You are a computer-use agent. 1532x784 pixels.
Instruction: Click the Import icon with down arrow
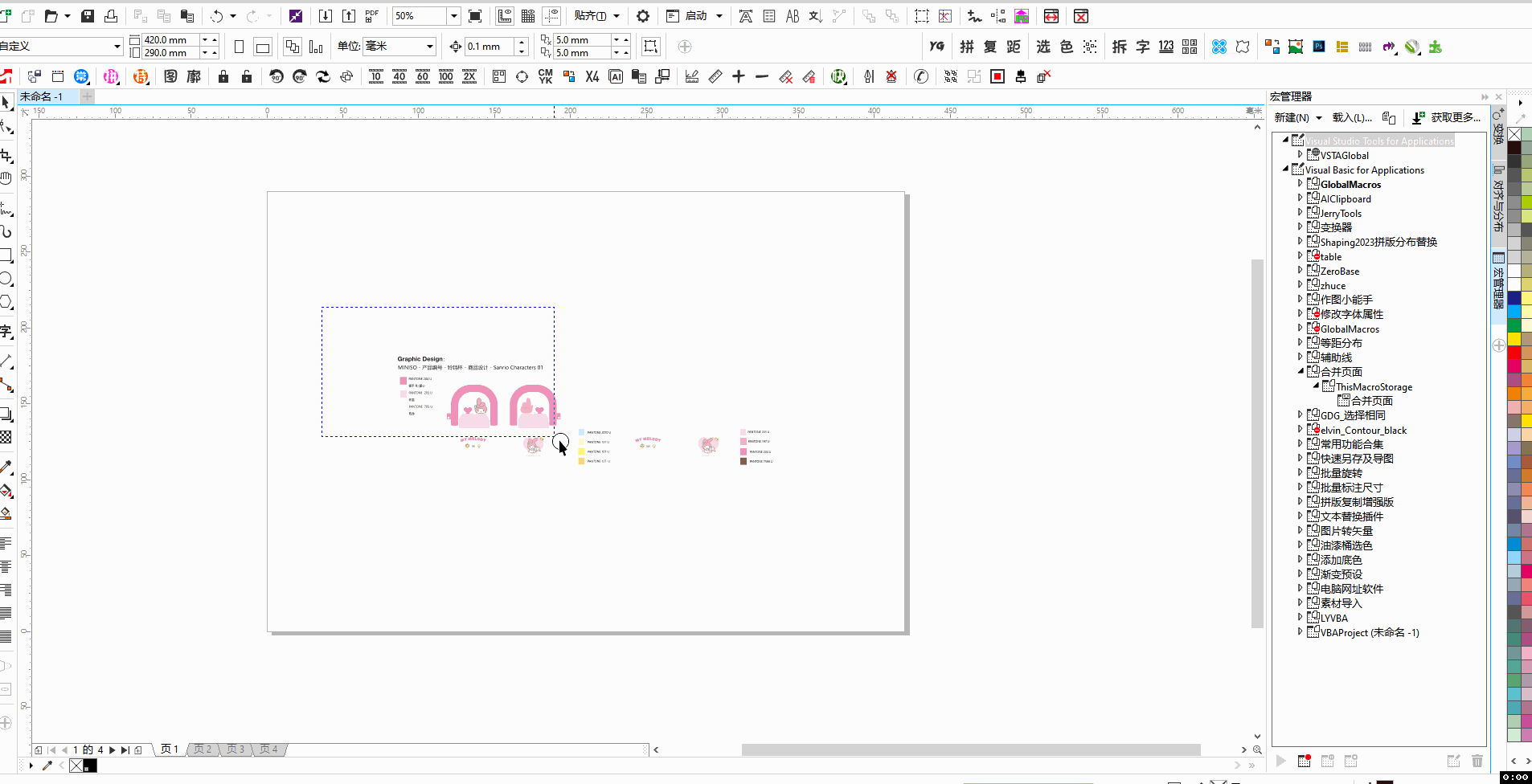(326, 16)
